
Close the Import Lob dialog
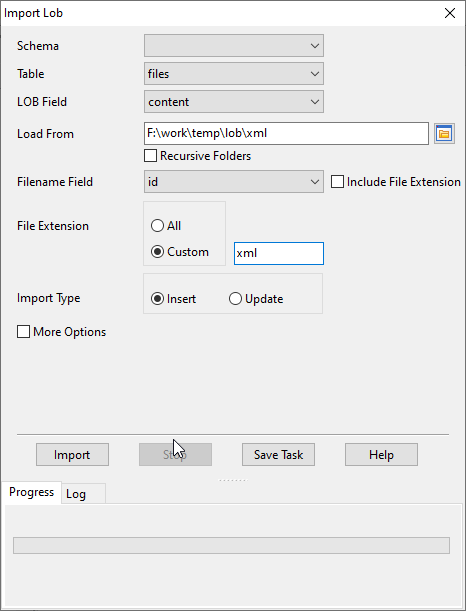click(450, 13)
